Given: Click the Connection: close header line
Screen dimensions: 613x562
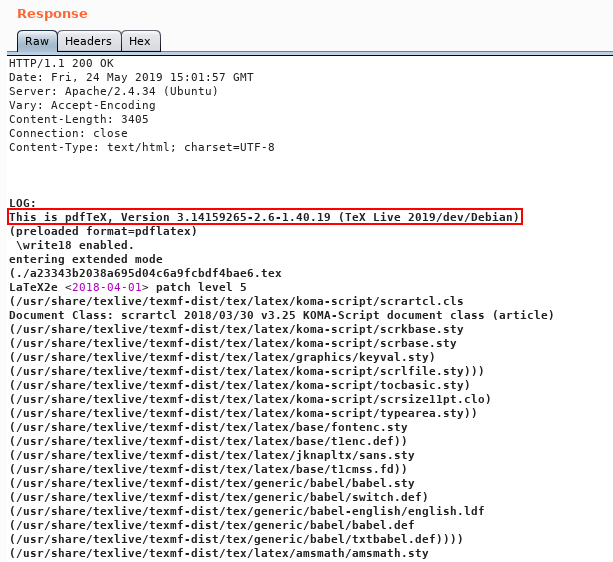Looking at the screenshot, I should [x=68, y=133].
